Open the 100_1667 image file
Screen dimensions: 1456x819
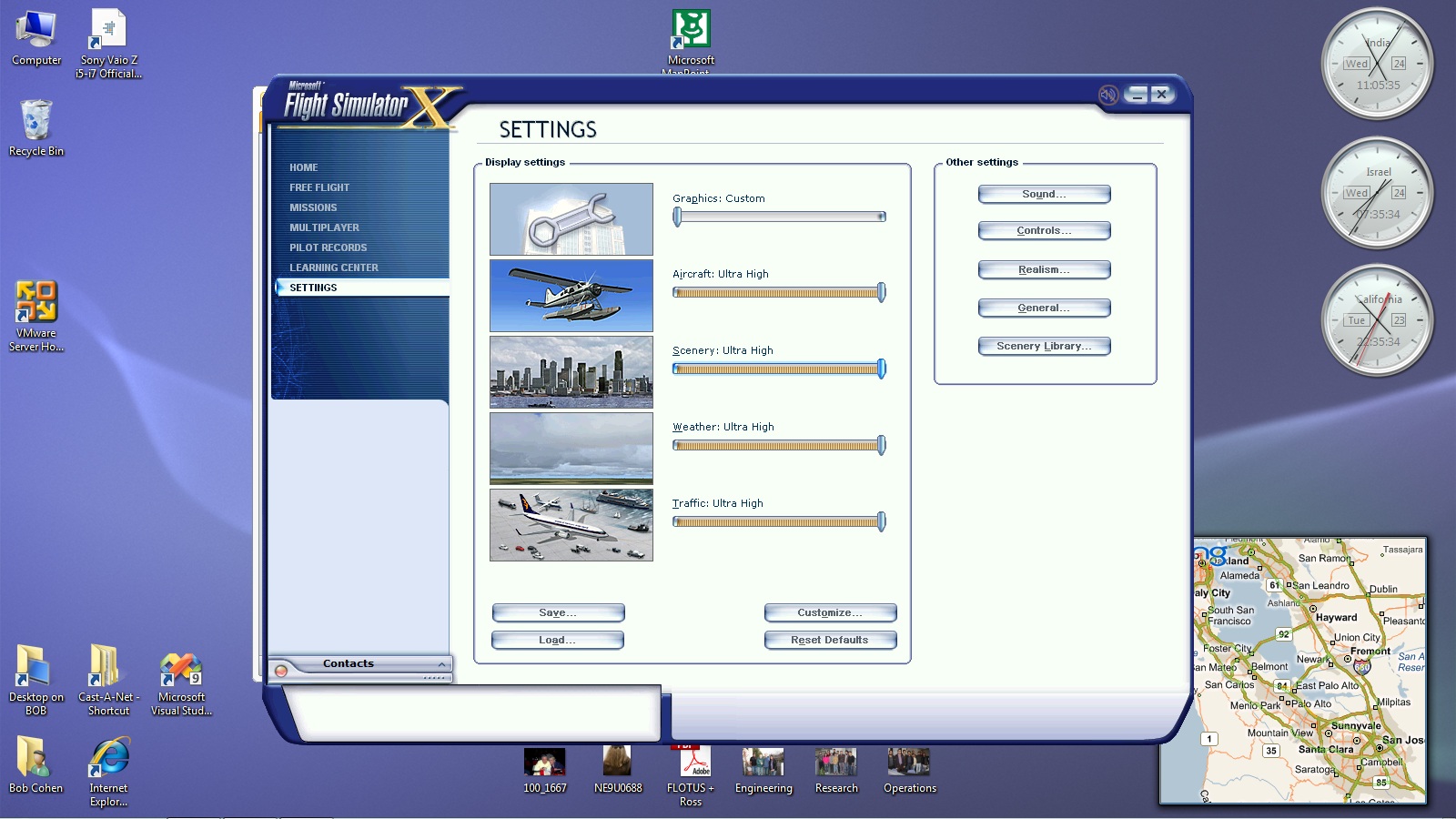pyautogui.click(x=544, y=771)
